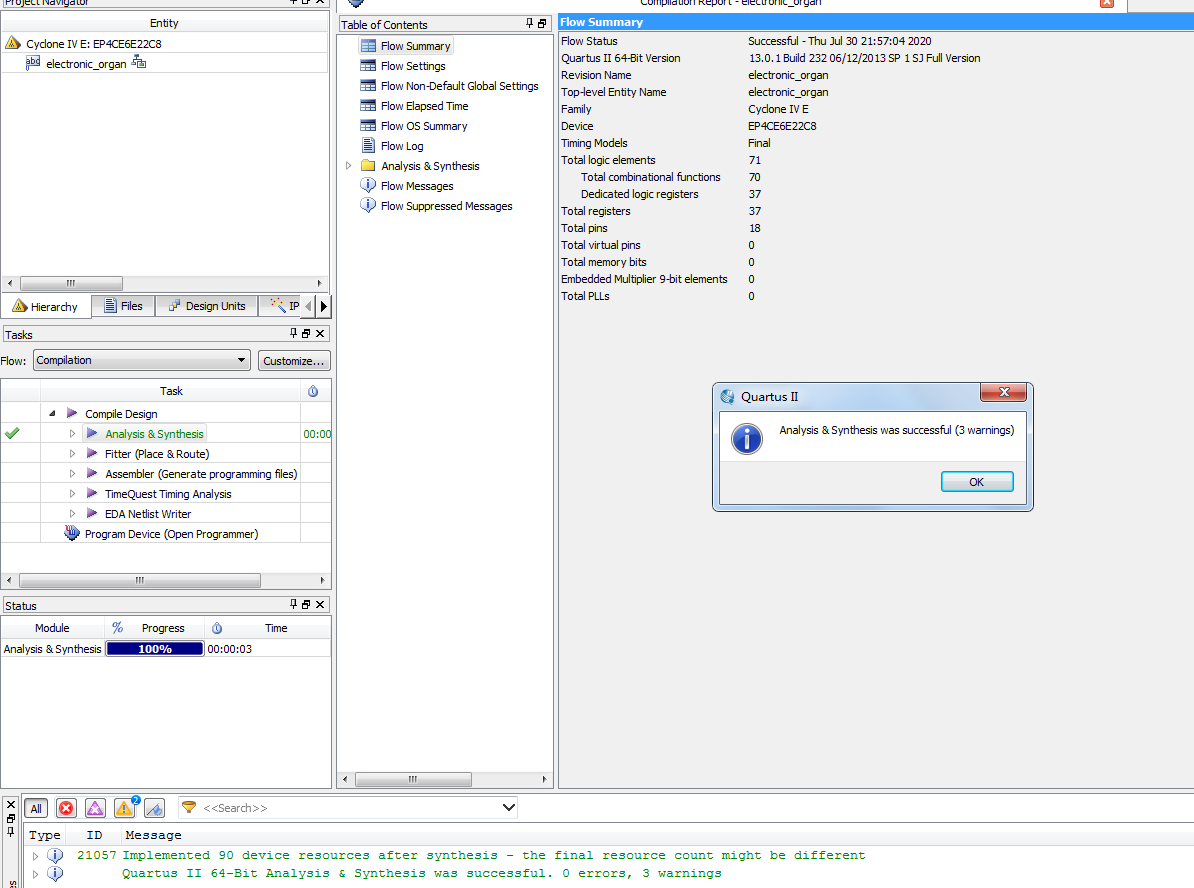Switch to the Design Units tab
This screenshot has height=888, width=1194.
[x=207, y=306]
